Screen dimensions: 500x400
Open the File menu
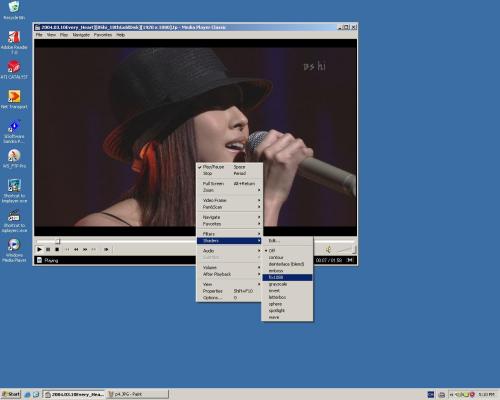(x=39, y=35)
